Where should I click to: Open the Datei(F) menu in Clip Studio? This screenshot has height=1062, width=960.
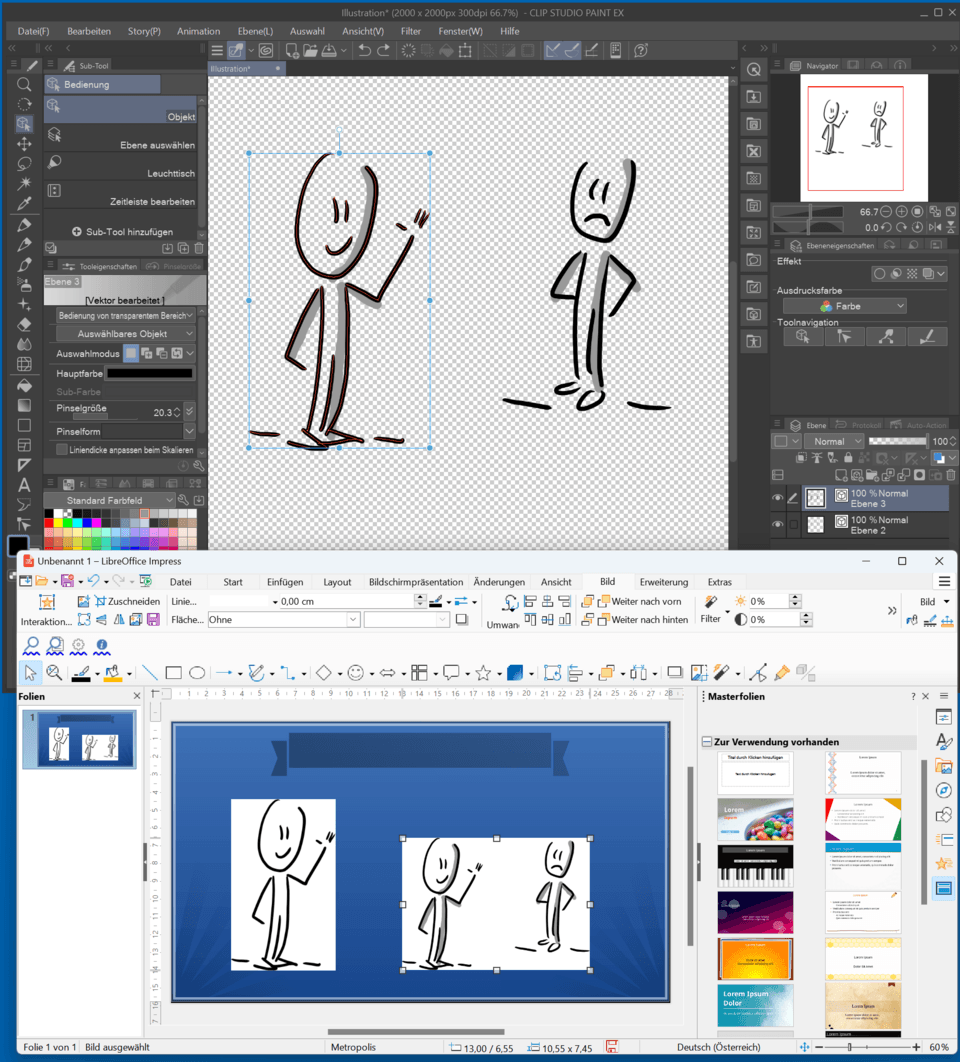[33, 31]
